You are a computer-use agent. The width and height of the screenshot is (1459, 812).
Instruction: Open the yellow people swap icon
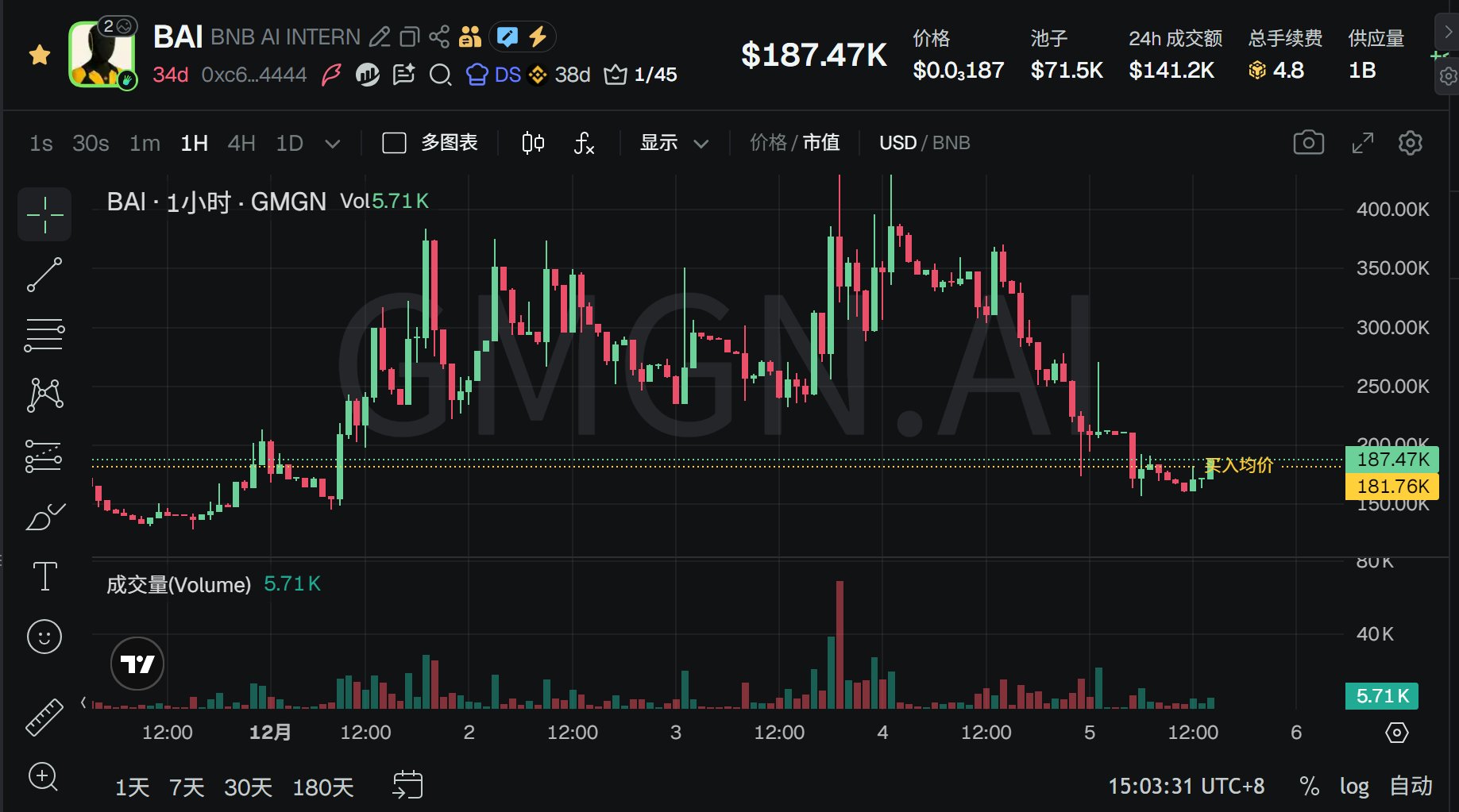(x=470, y=37)
